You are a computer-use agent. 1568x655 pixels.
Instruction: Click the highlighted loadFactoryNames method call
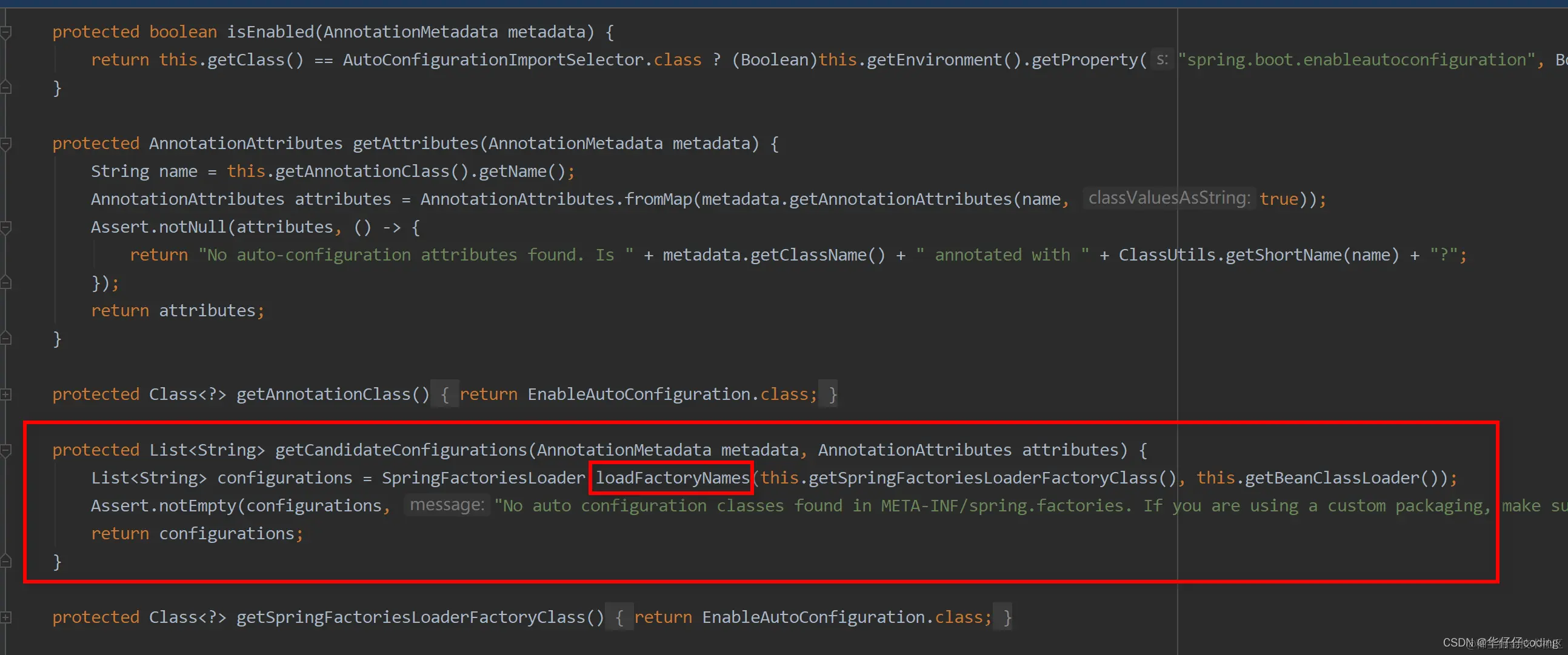coord(672,478)
